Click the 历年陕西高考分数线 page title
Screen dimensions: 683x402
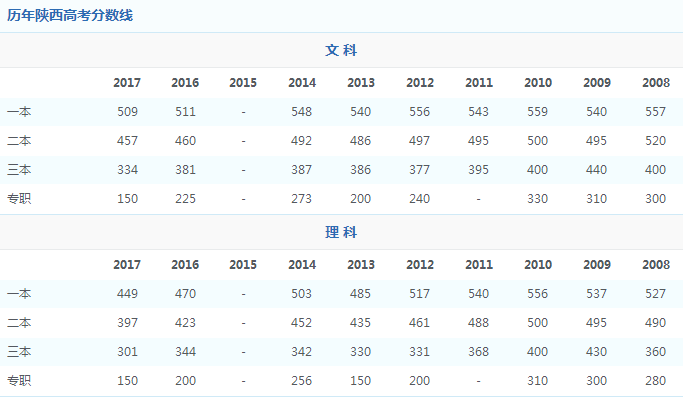point(69,15)
